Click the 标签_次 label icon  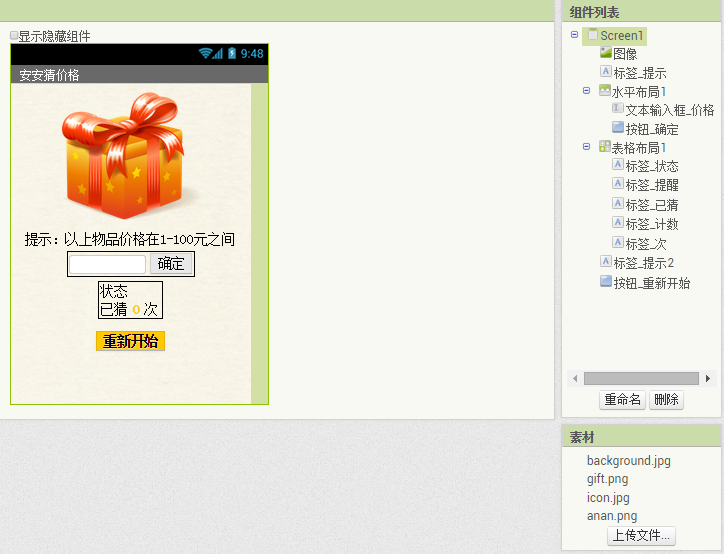pyautogui.click(x=618, y=242)
